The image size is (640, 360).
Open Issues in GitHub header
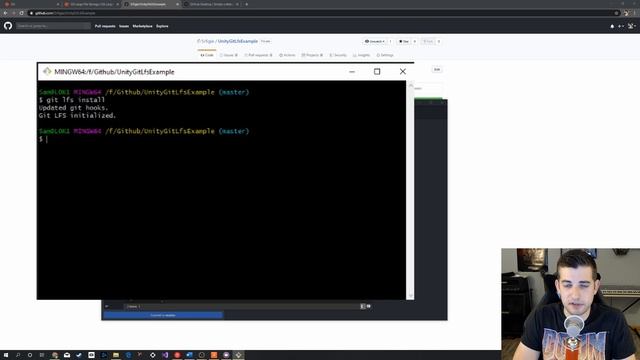pyautogui.click(x=124, y=26)
